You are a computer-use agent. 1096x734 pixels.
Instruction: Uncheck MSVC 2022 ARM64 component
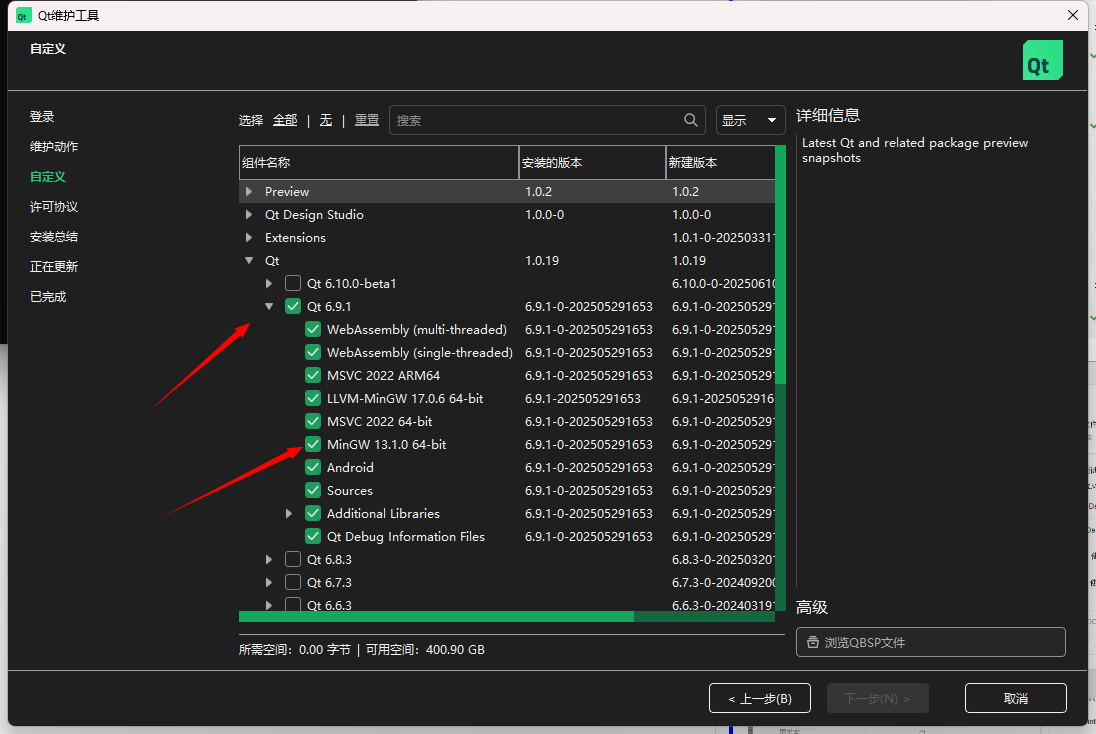click(x=313, y=375)
